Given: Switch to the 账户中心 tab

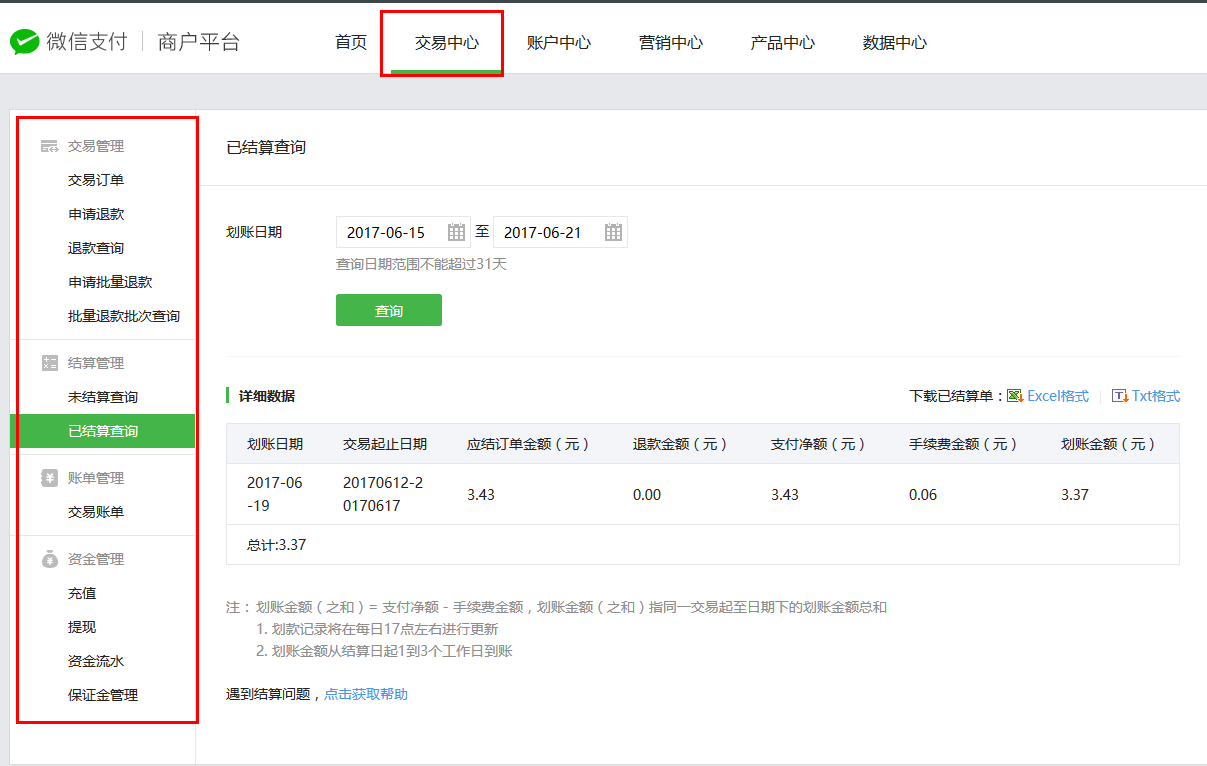Looking at the screenshot, I should [558, 43].
